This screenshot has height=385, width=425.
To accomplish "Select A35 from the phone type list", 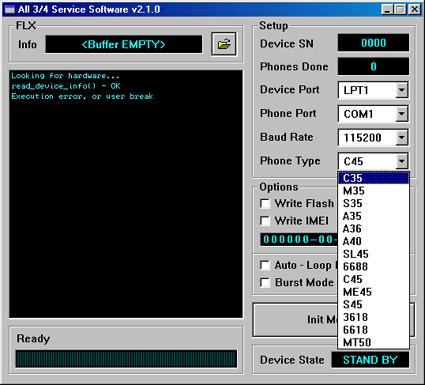I will [373, 216].
